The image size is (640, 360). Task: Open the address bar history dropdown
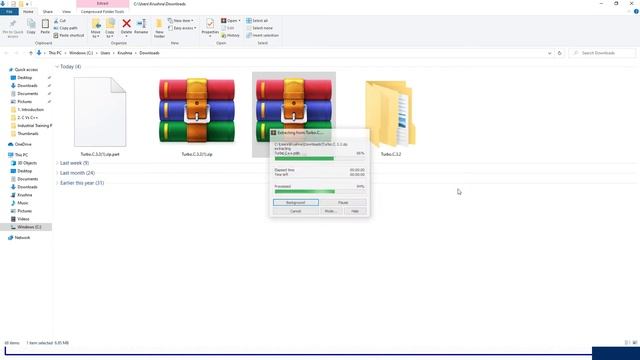(549, 53)
